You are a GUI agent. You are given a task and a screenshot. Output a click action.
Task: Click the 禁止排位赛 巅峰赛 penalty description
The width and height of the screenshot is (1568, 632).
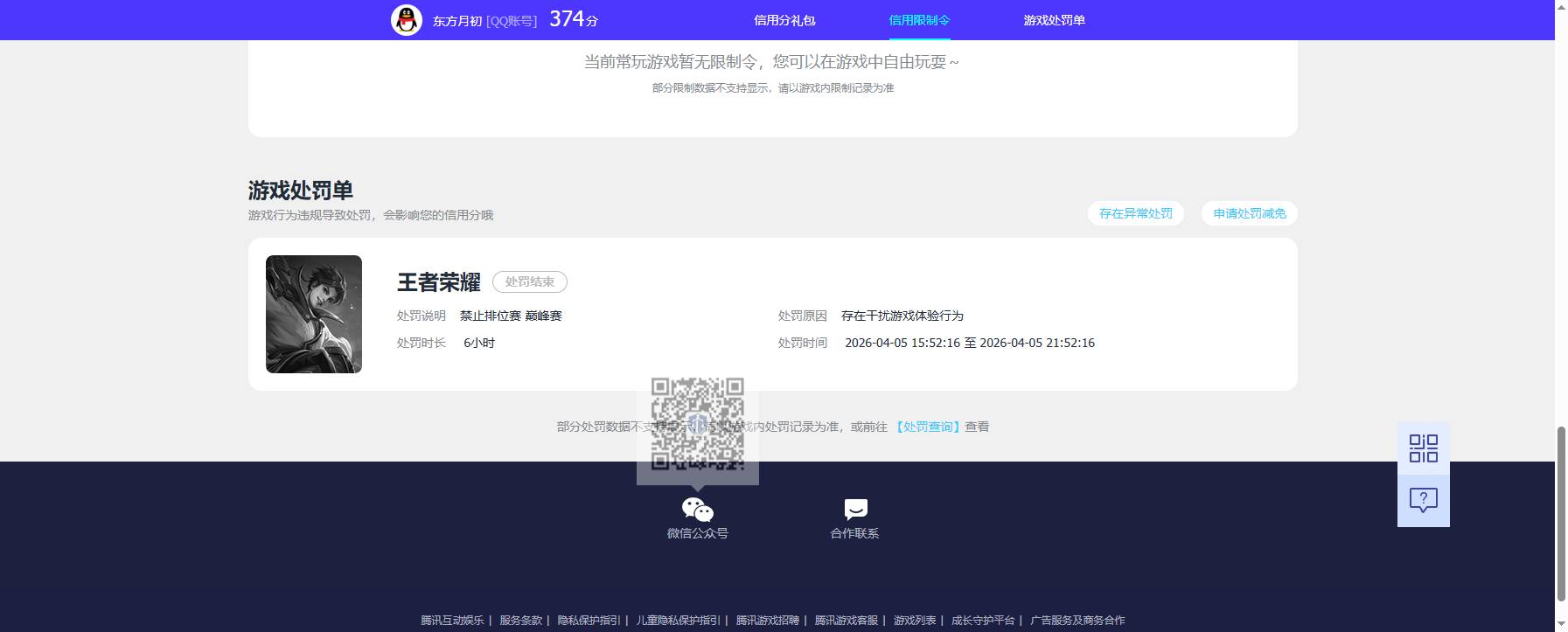point(511,316)
